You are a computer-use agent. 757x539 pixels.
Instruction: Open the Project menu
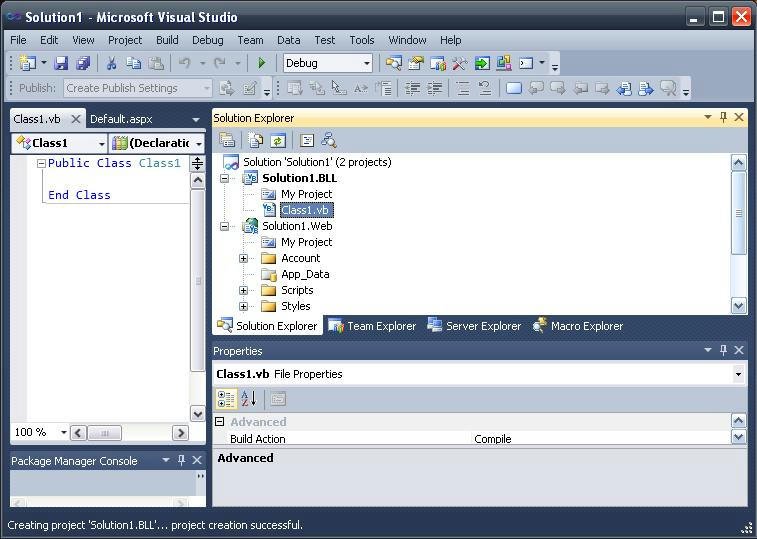click(x=125, y=40)
